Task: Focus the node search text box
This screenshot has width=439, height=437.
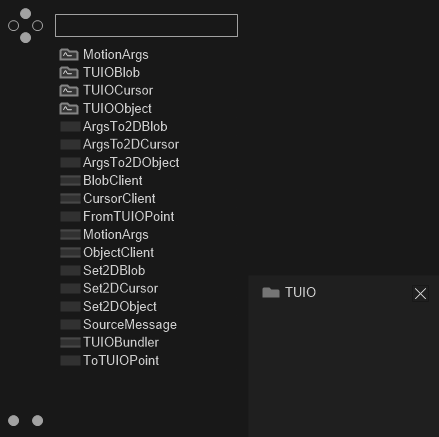Action: [x=146, y=25]
